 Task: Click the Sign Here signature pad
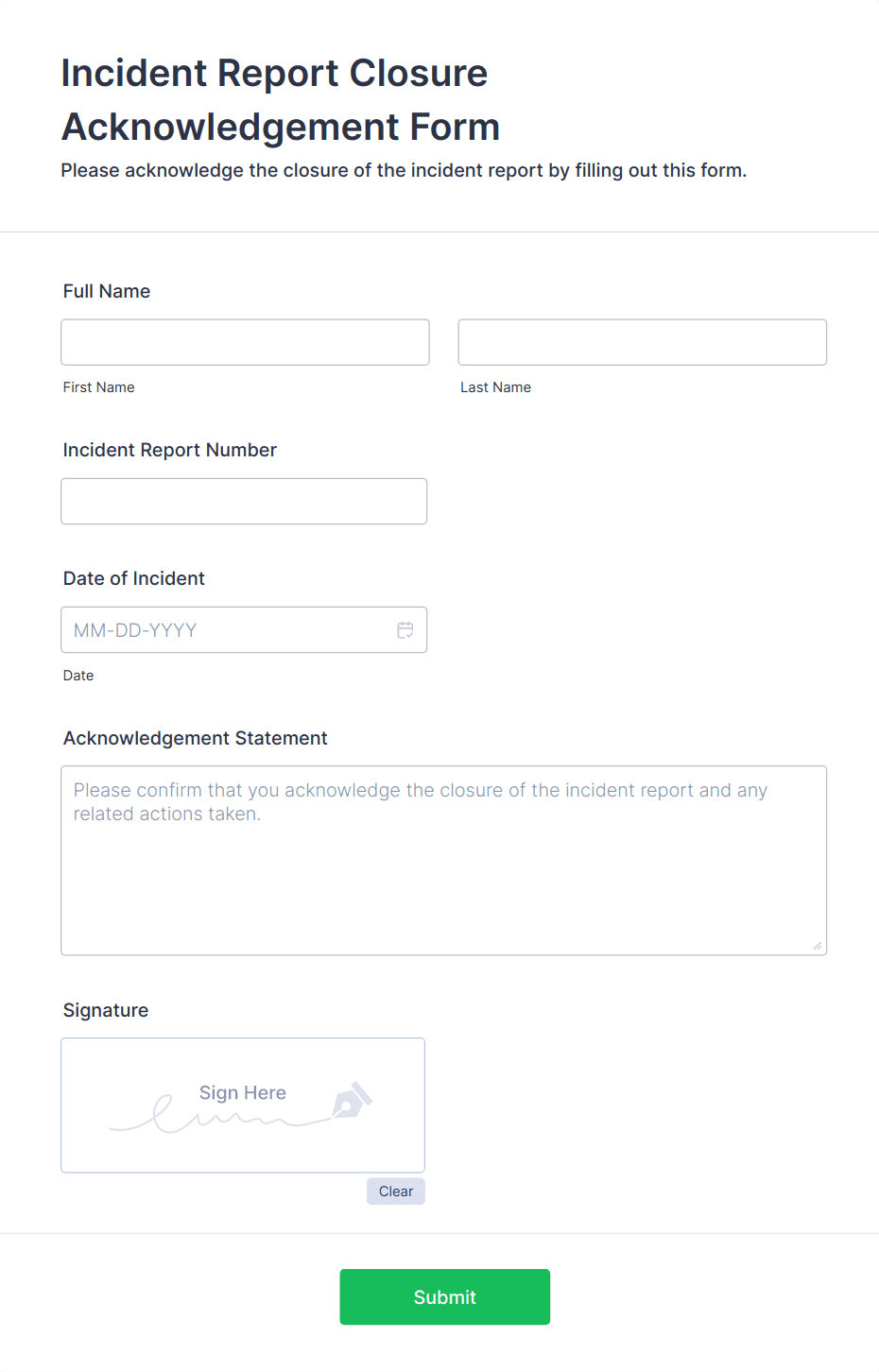tap(242, 1105)
